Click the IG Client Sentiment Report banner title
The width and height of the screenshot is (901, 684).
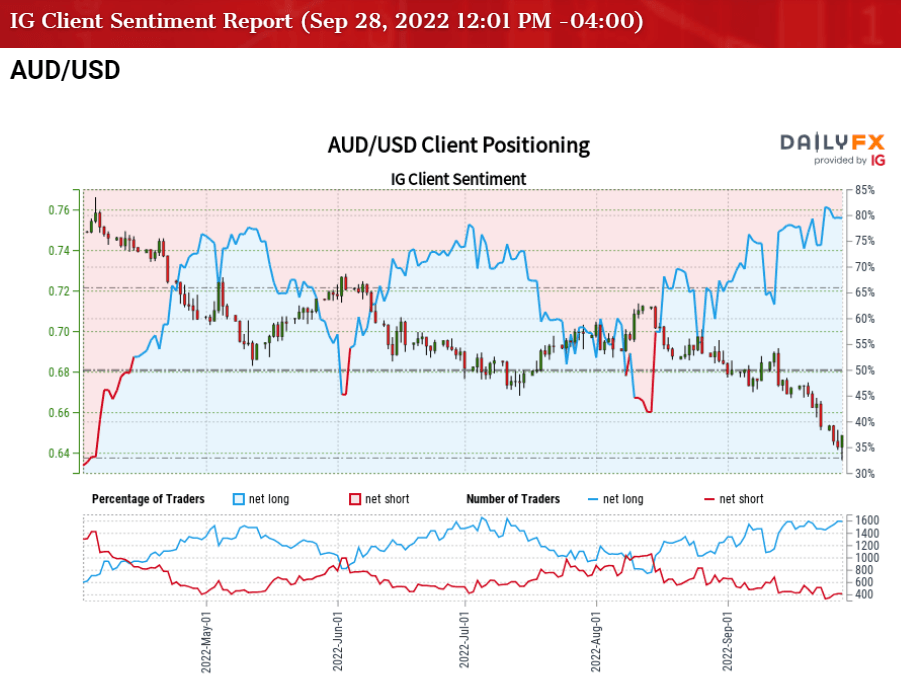[x=322, y=22]
